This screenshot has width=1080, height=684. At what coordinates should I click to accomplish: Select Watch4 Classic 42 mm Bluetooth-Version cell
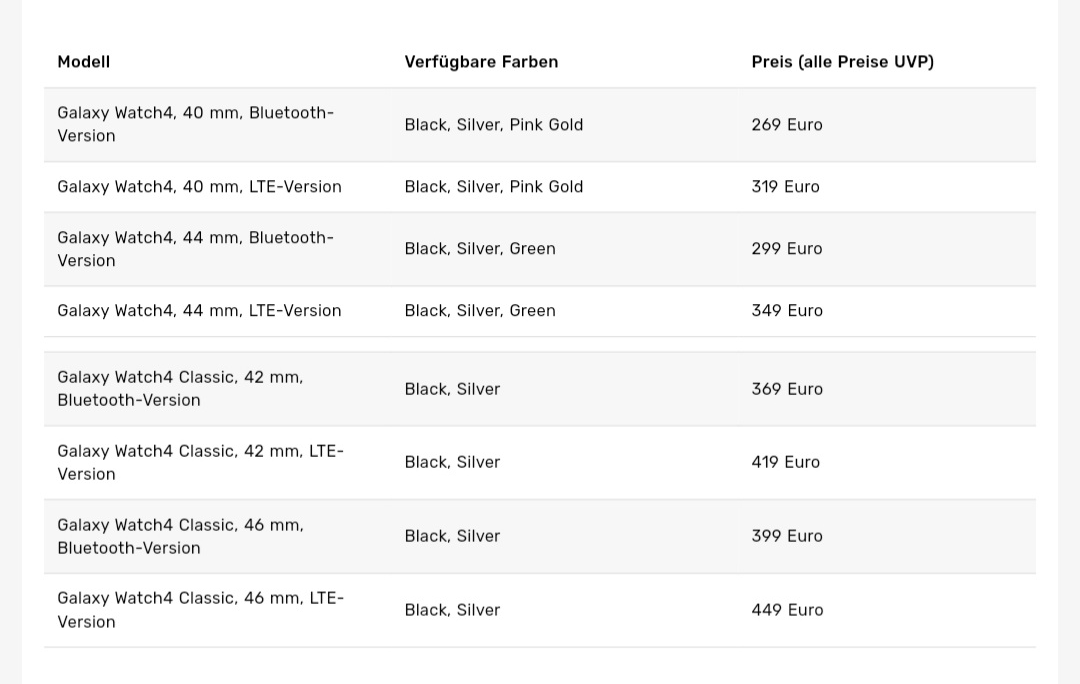180,389
